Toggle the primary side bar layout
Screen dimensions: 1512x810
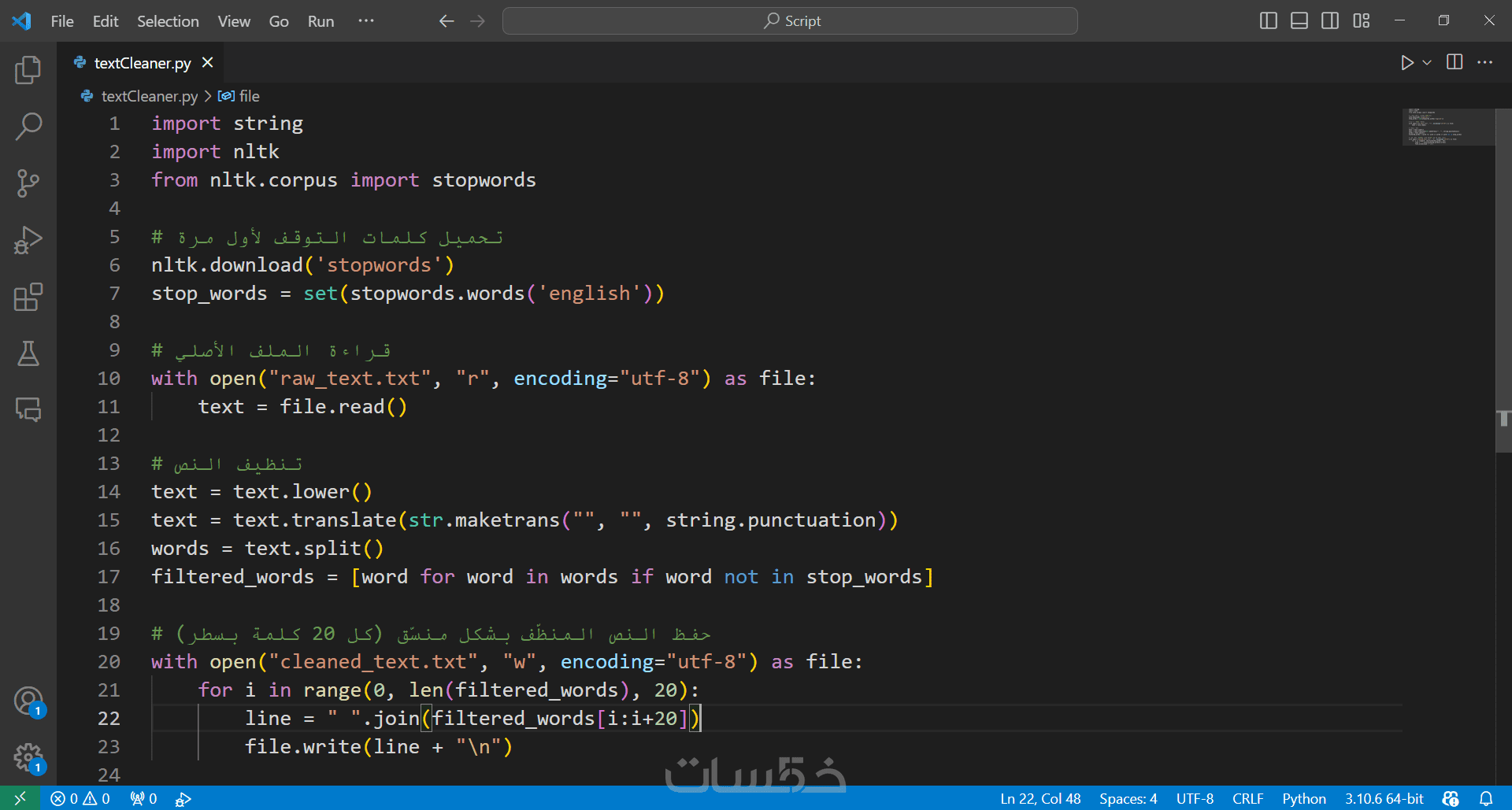(x=1269, y=21)
